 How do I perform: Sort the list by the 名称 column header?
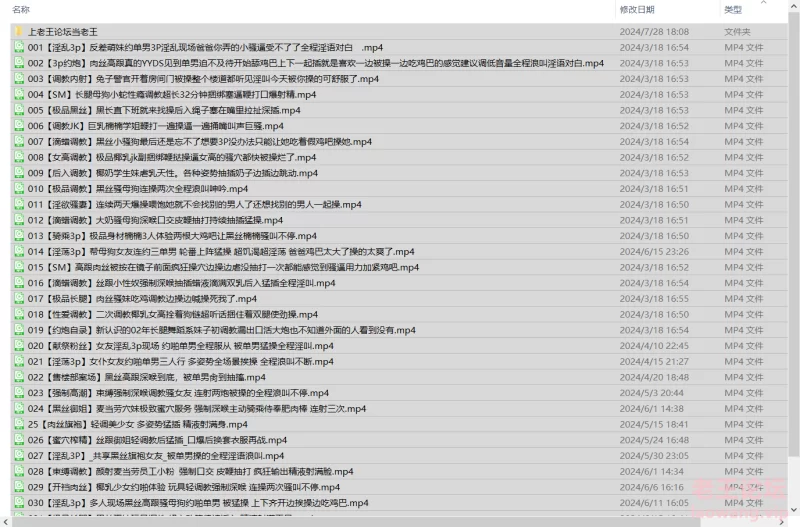[21, 9]
